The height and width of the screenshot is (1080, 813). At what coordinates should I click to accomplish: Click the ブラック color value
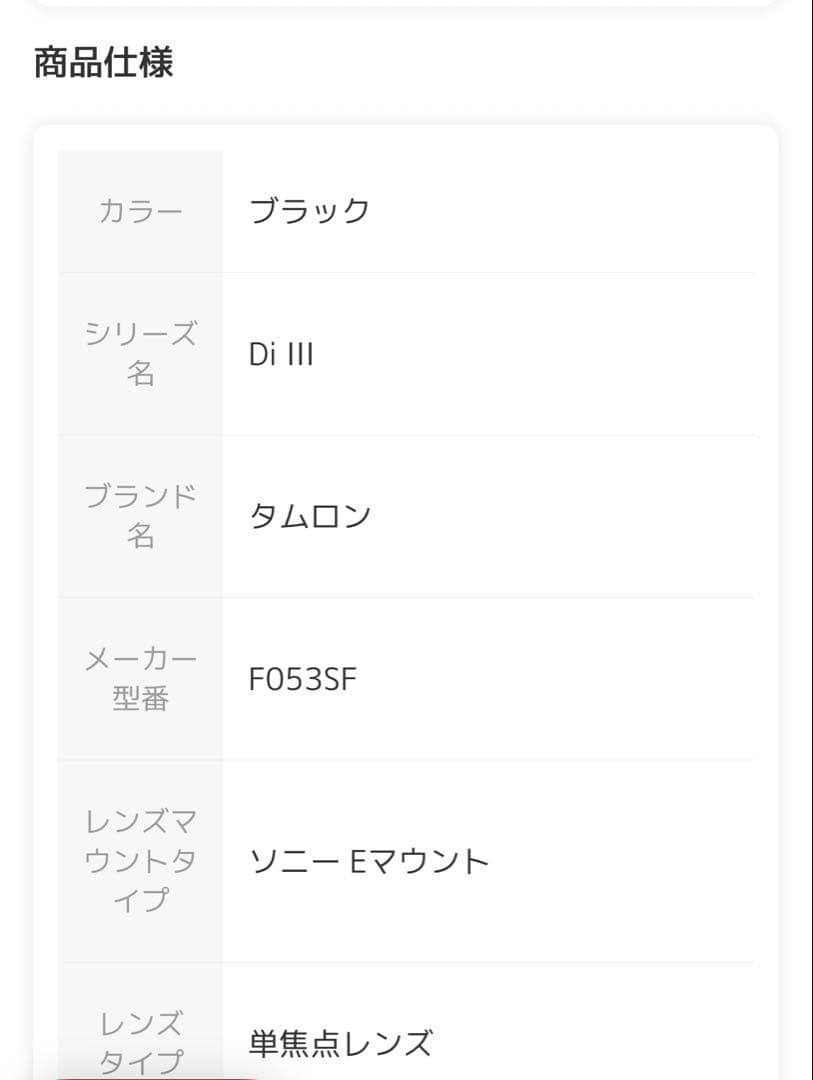click(x=309, y=211)
